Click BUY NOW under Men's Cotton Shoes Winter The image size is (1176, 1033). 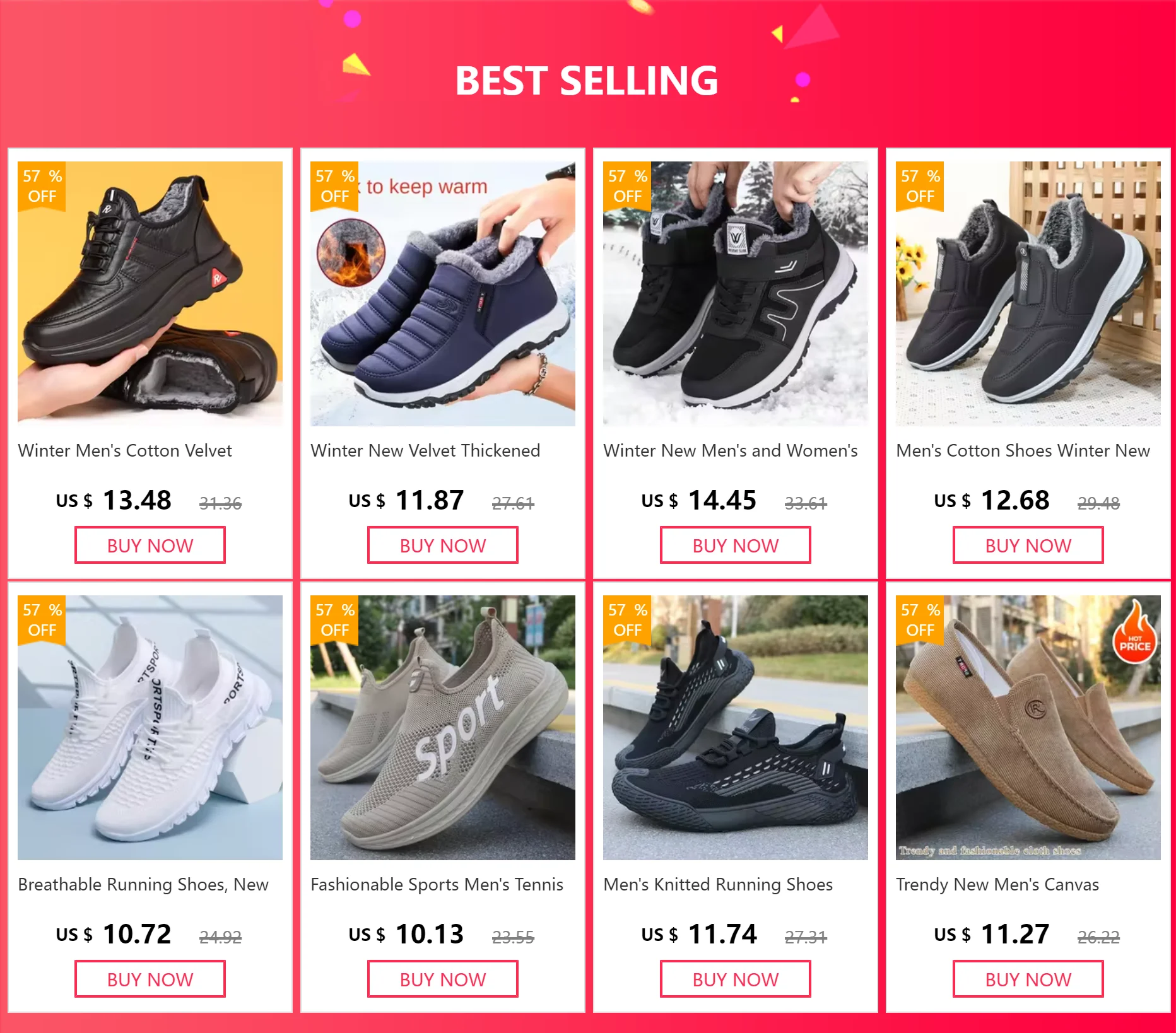click(1028, 546)
